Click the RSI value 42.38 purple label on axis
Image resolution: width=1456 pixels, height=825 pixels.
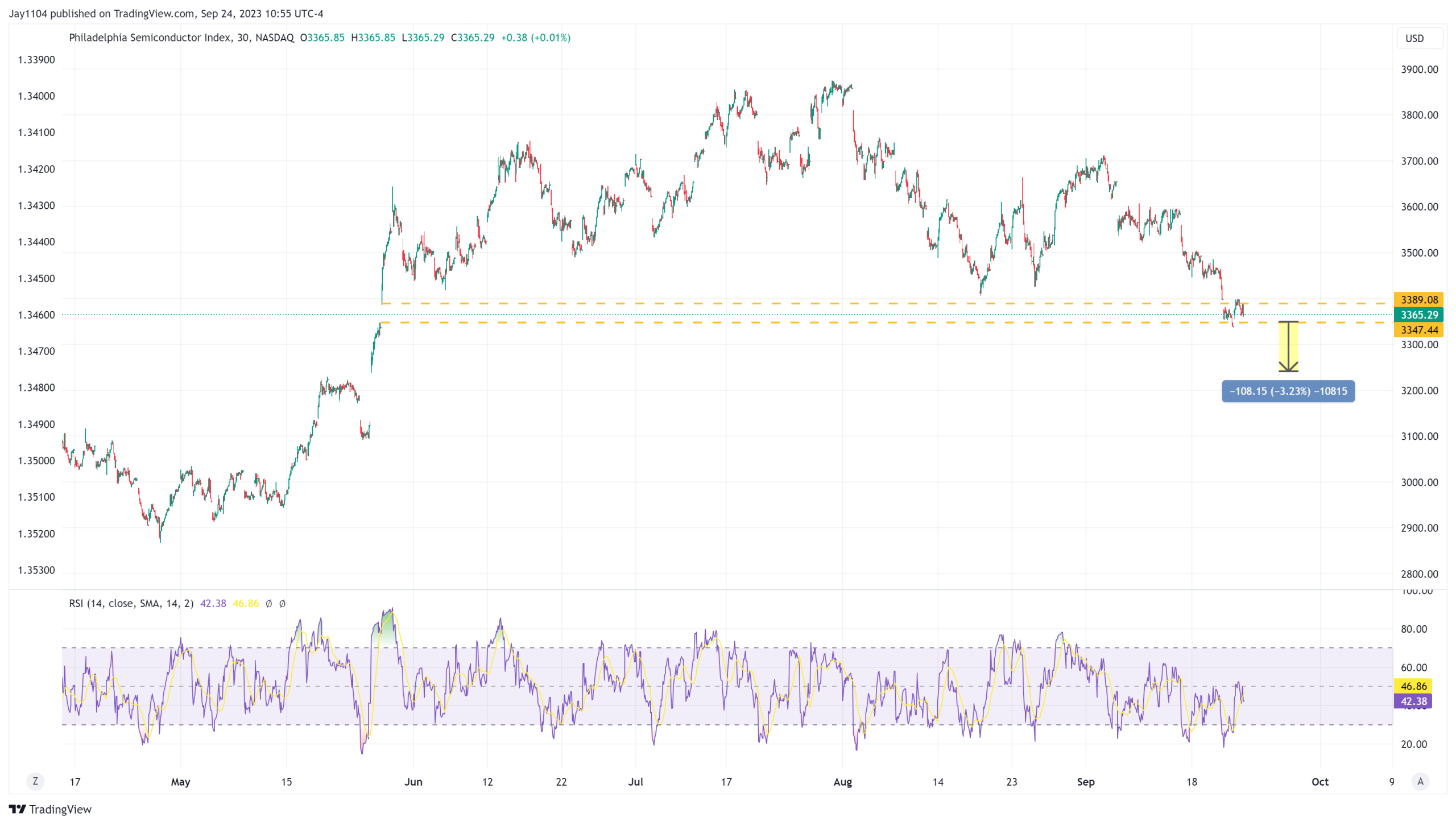coord(1413,701)
